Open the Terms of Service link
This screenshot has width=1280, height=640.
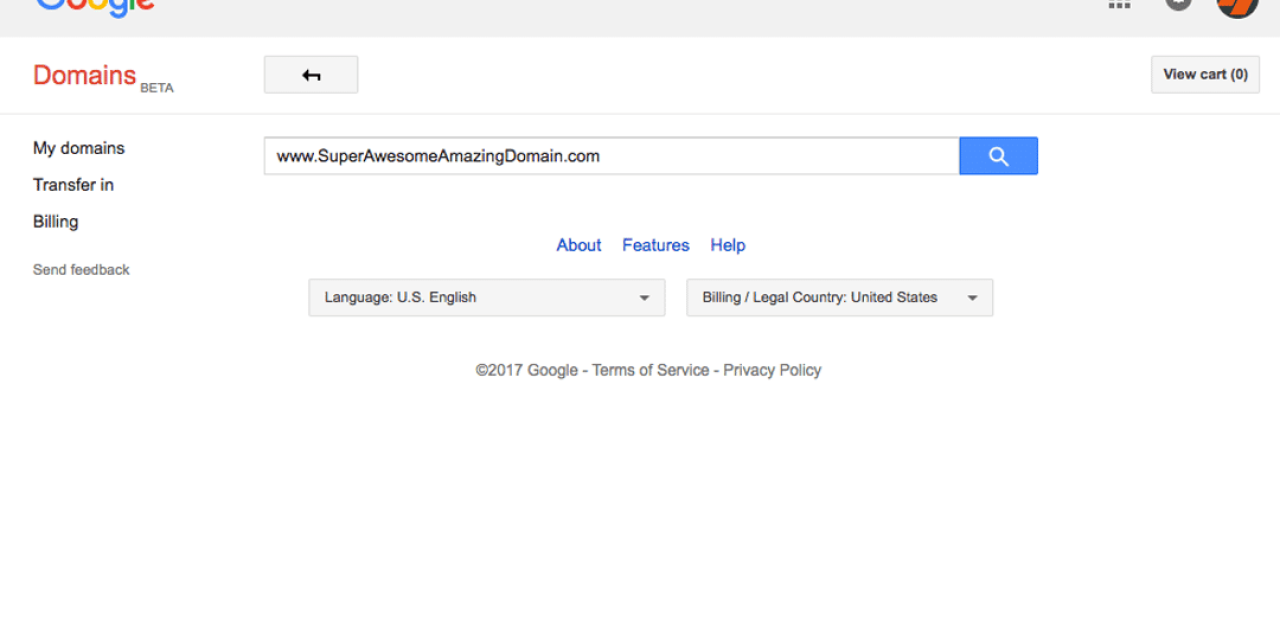click(x=651, y=370)
